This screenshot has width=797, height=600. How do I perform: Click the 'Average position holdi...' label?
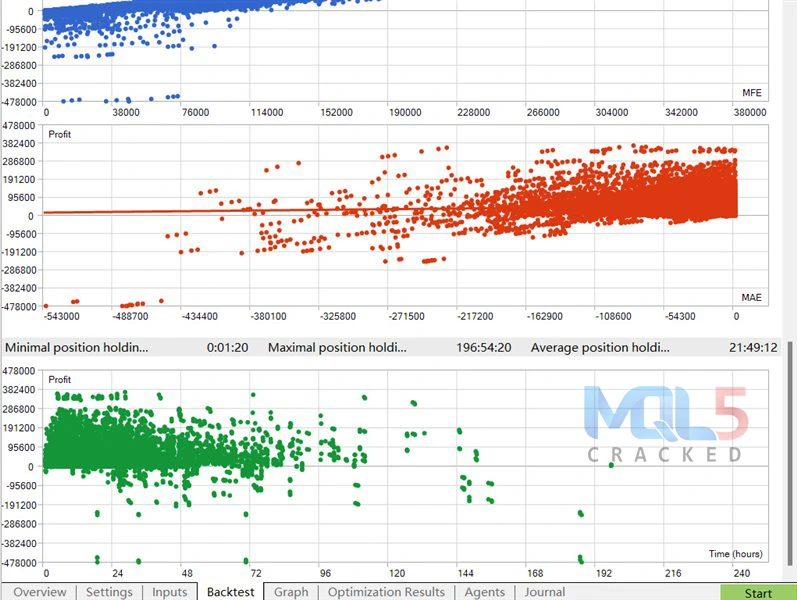coord(600,347)
